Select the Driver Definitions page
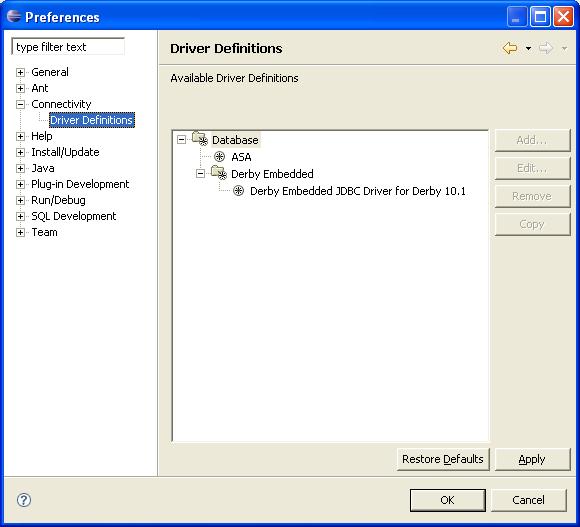 pyautogui.click(x=92, y=120)
